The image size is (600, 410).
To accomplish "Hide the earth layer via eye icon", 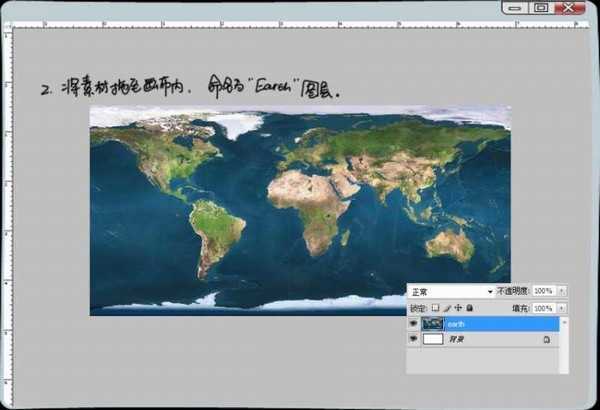I will click(412, 324).
